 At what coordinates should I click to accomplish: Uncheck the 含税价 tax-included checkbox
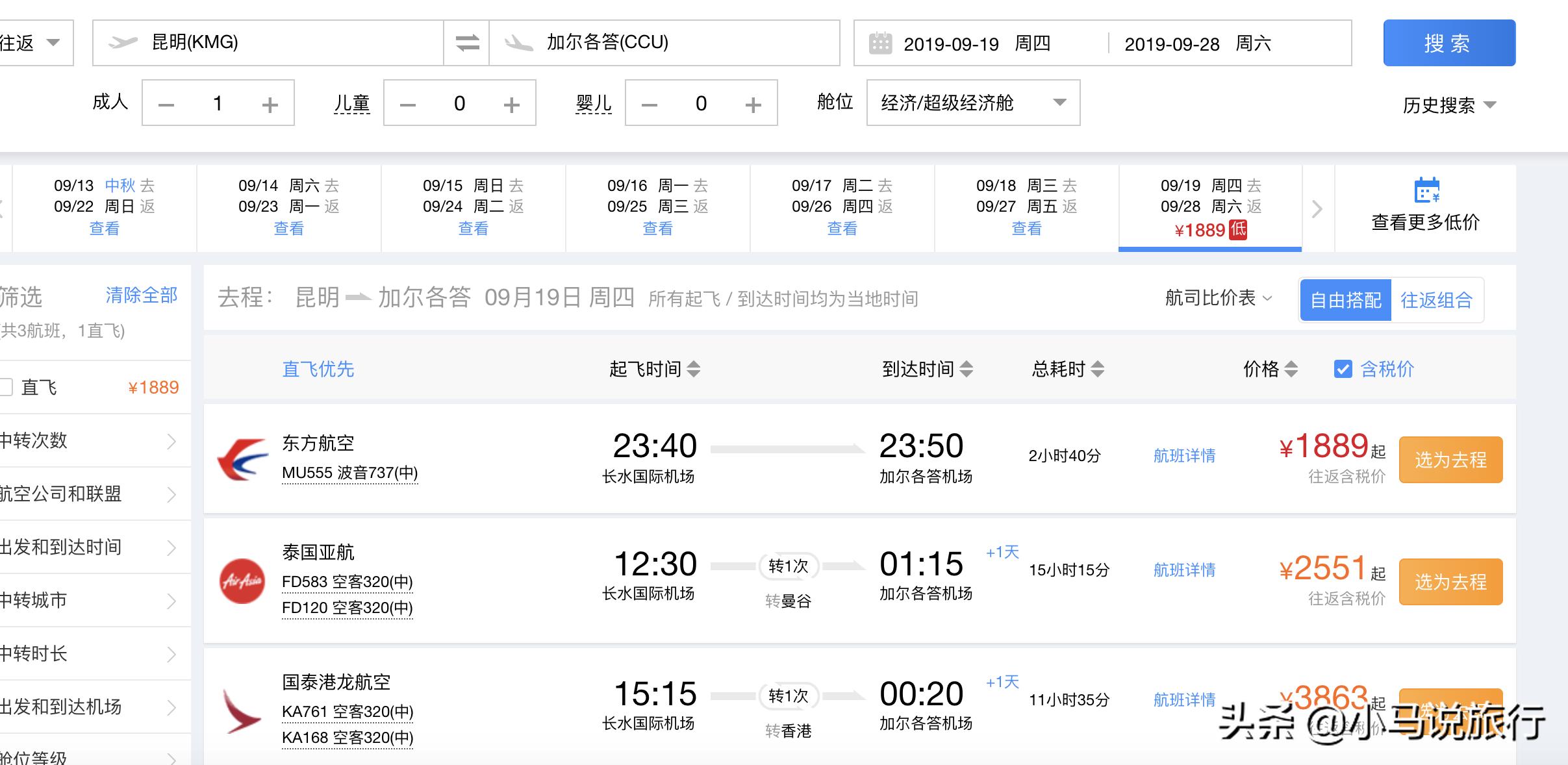coord(1342,369)
